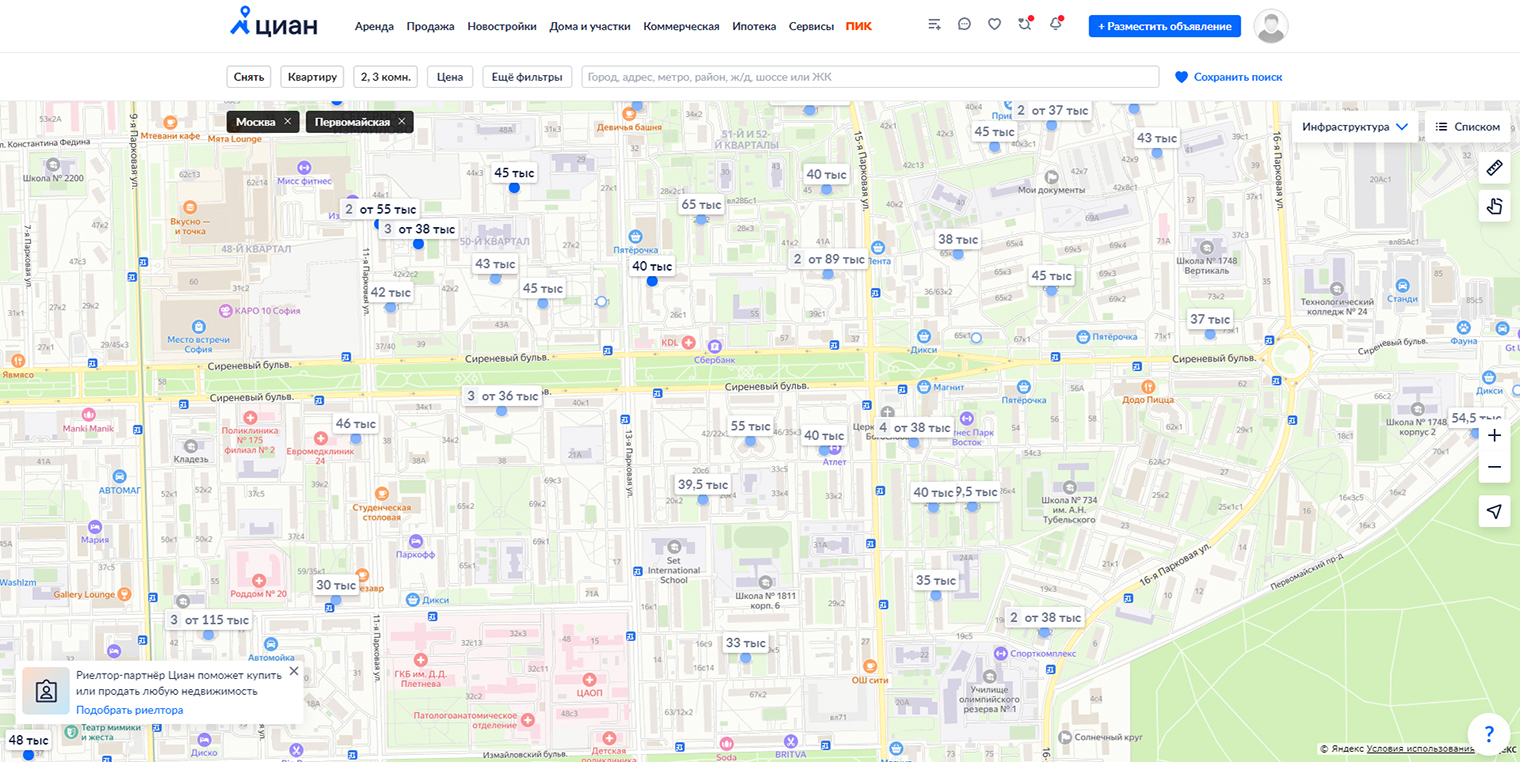Open the Ипотека menu
Viewport: 1520px width, 762px height.
pos(754,26)
